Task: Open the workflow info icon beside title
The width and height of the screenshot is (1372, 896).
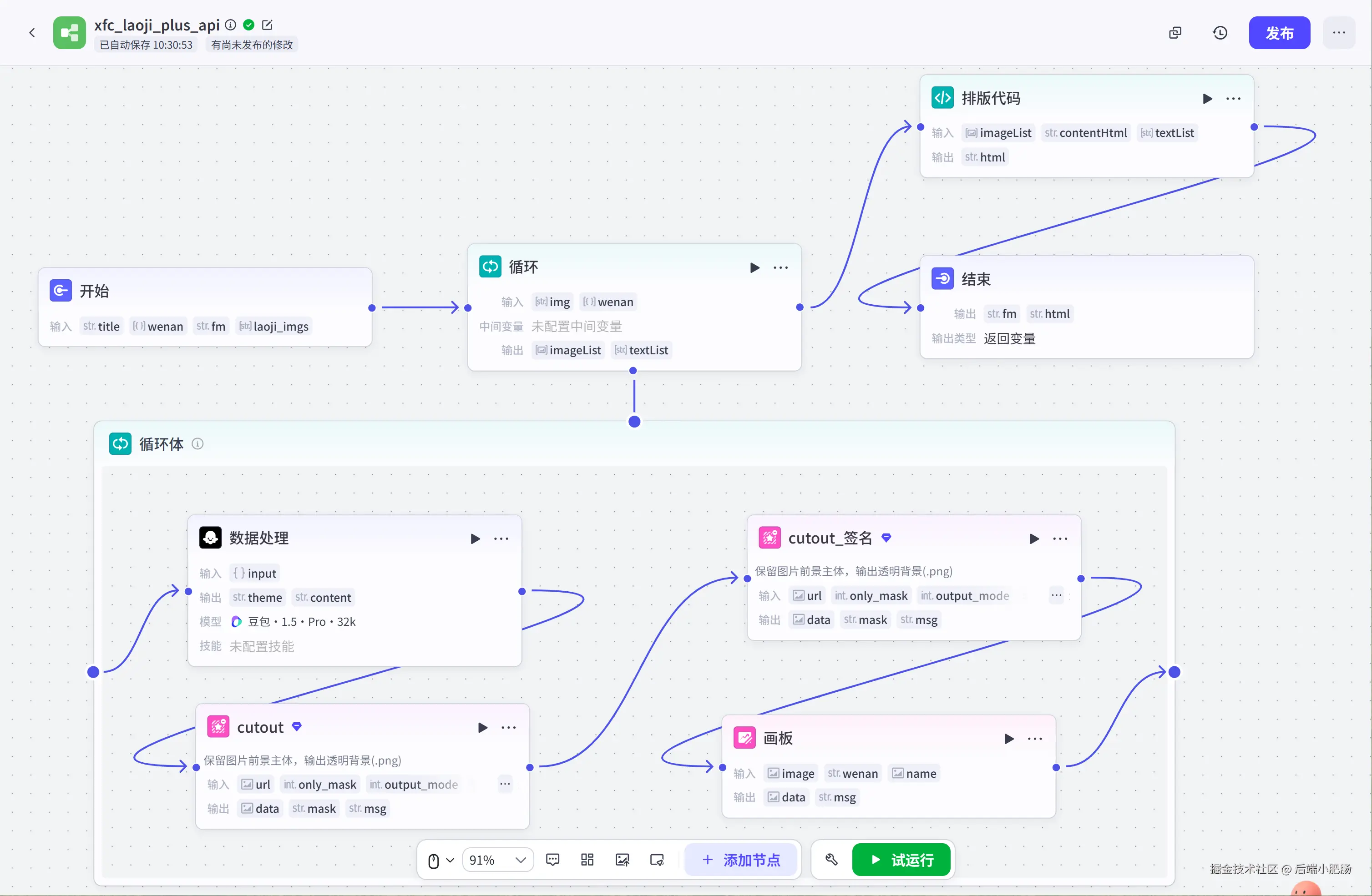Action: pyautogui.click(x=231, y=25)
